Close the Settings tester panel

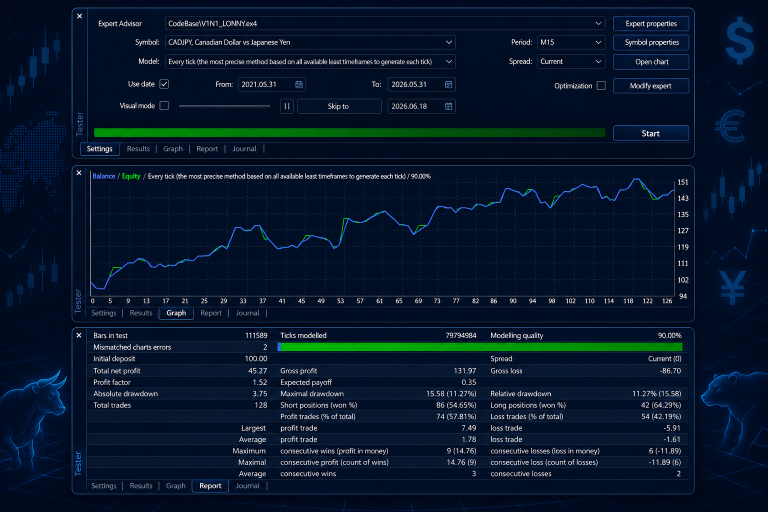click(x=79, y=16)
